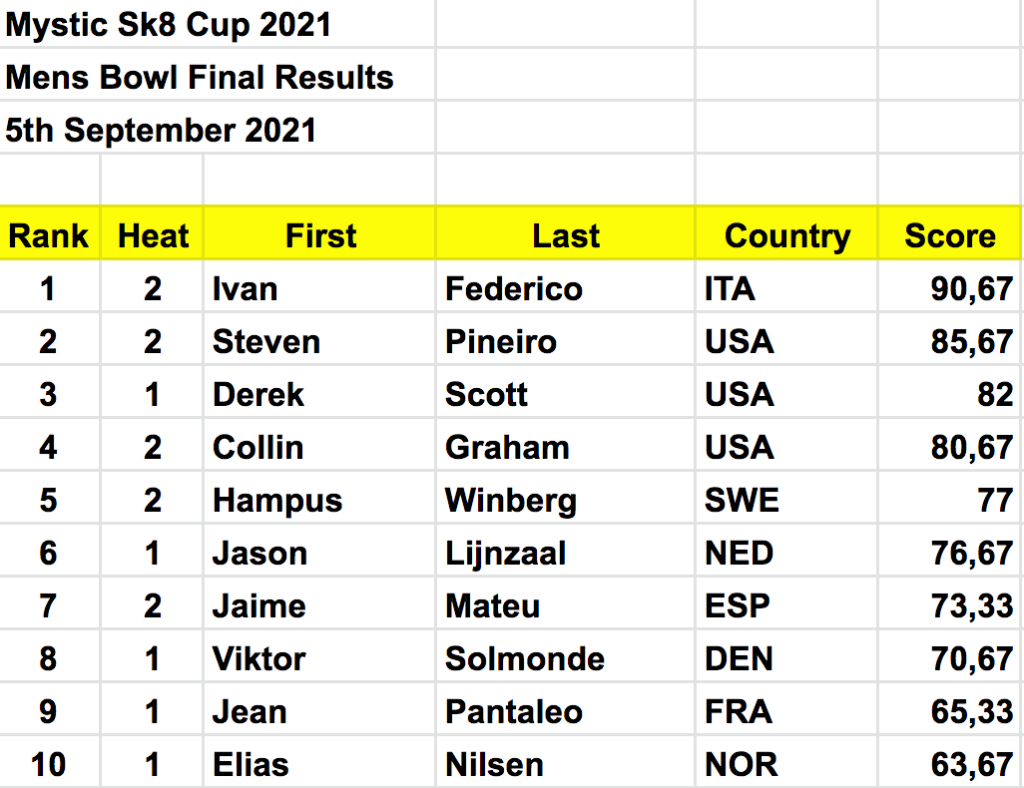The width and height of the screenshot is (1024, 788).
Task: Select the Last name header cell
Action: click(566, 236)
